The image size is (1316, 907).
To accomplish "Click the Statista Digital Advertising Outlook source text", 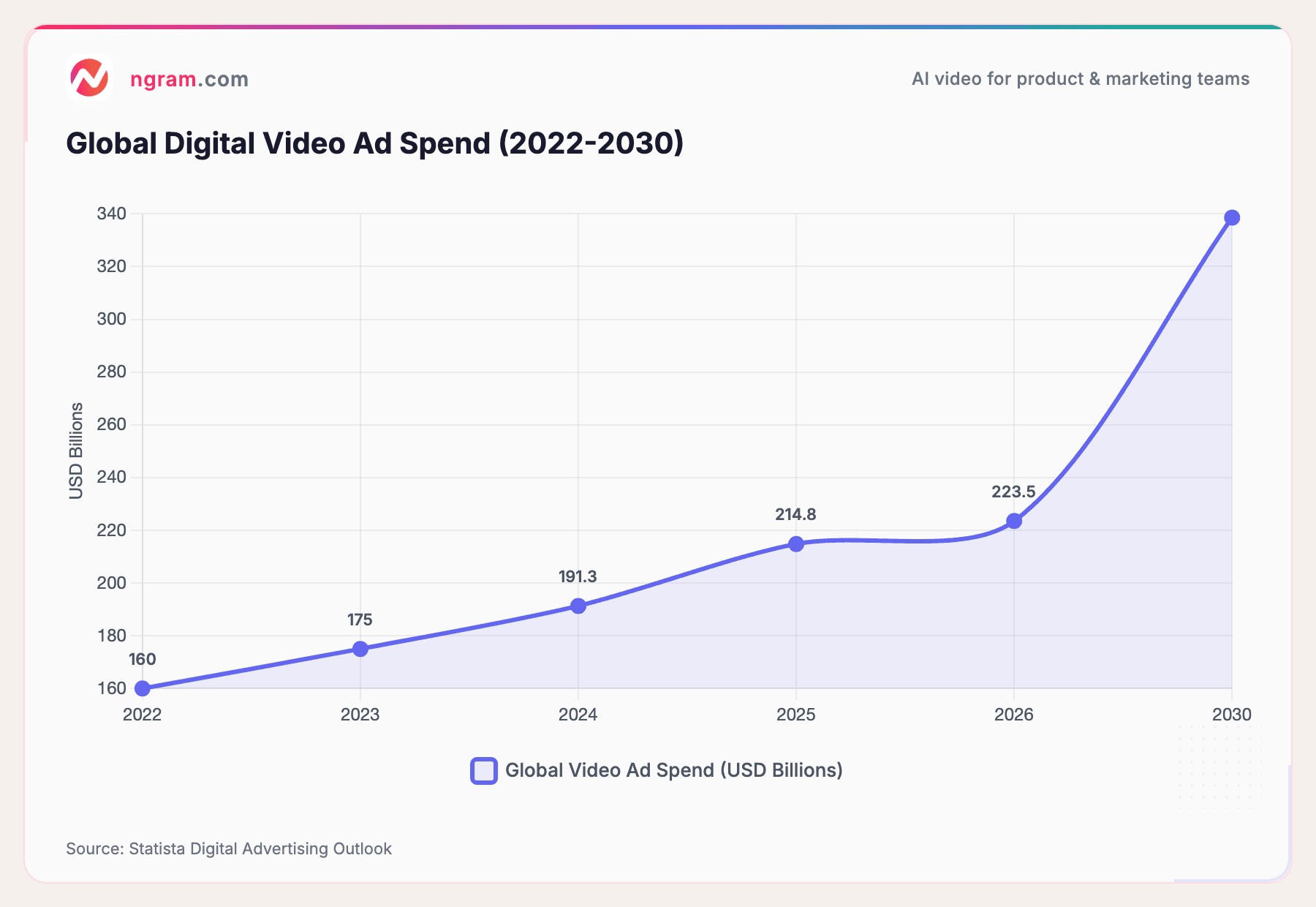I will [228, 848].
